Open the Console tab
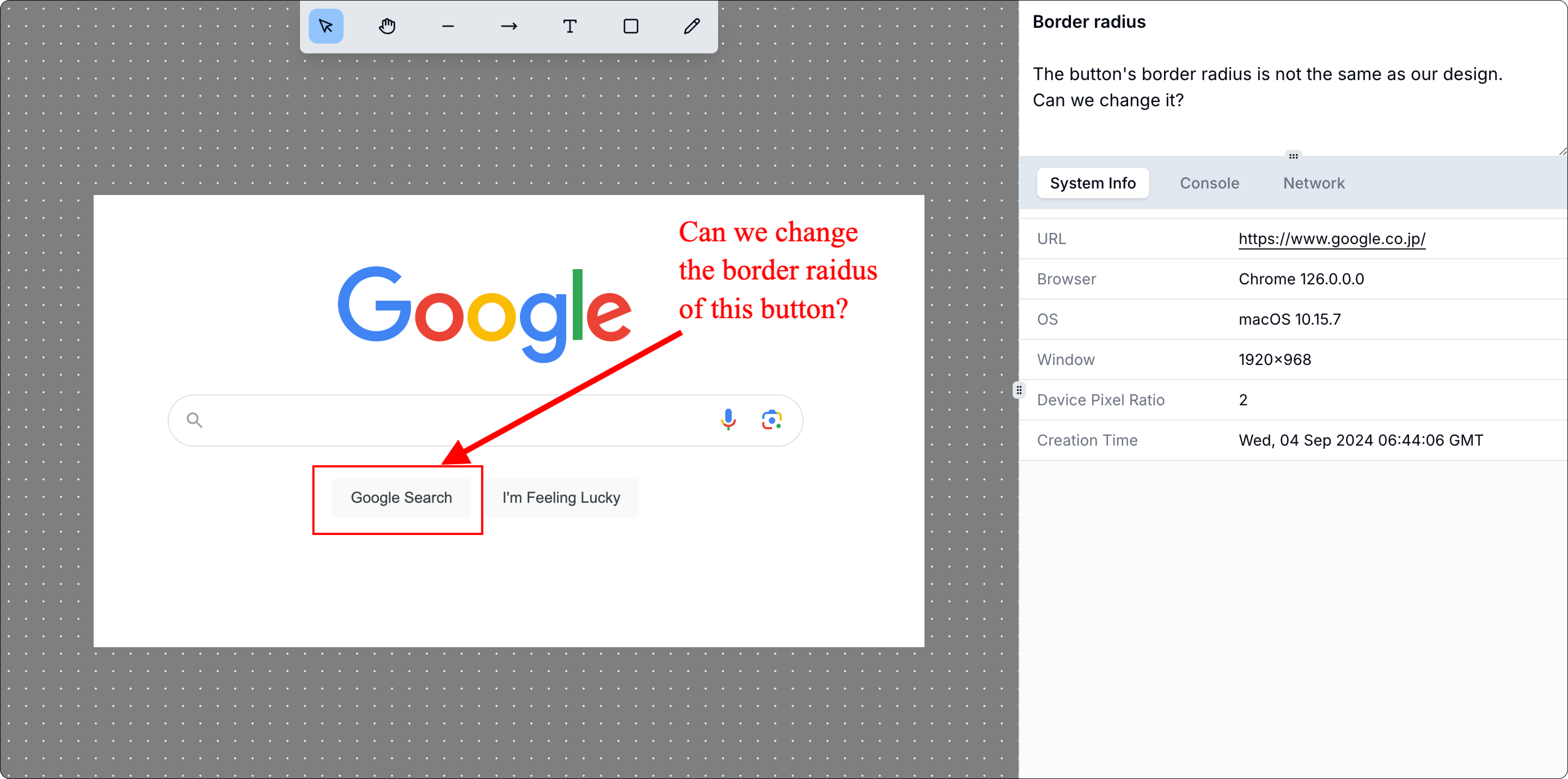1568x779 pixels. tap(1209, 183)
